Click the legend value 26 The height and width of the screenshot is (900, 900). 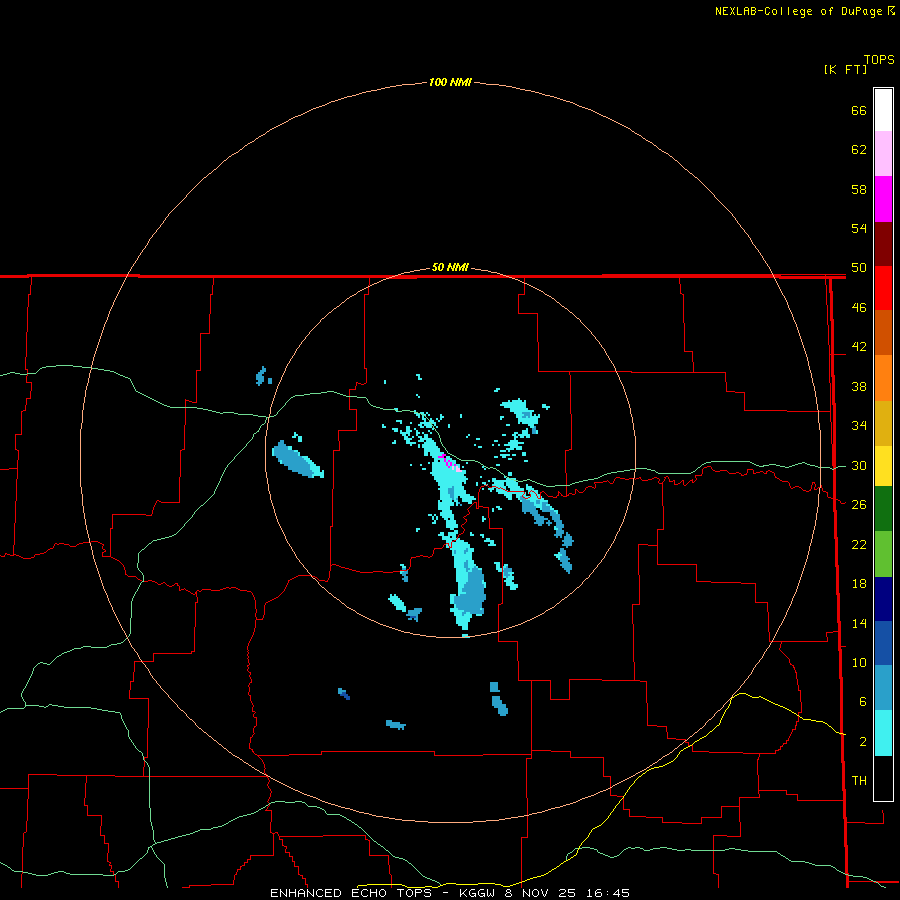pyautogui.click(x=859, y=505)
